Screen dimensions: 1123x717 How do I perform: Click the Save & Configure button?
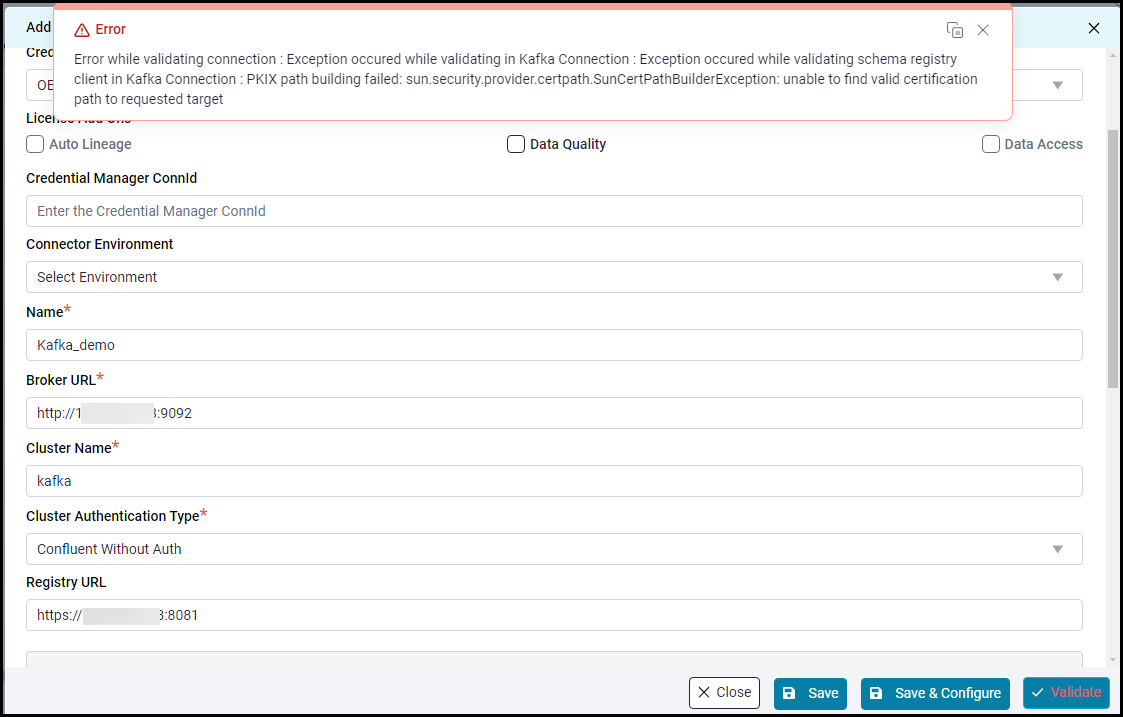pos(935,693)
